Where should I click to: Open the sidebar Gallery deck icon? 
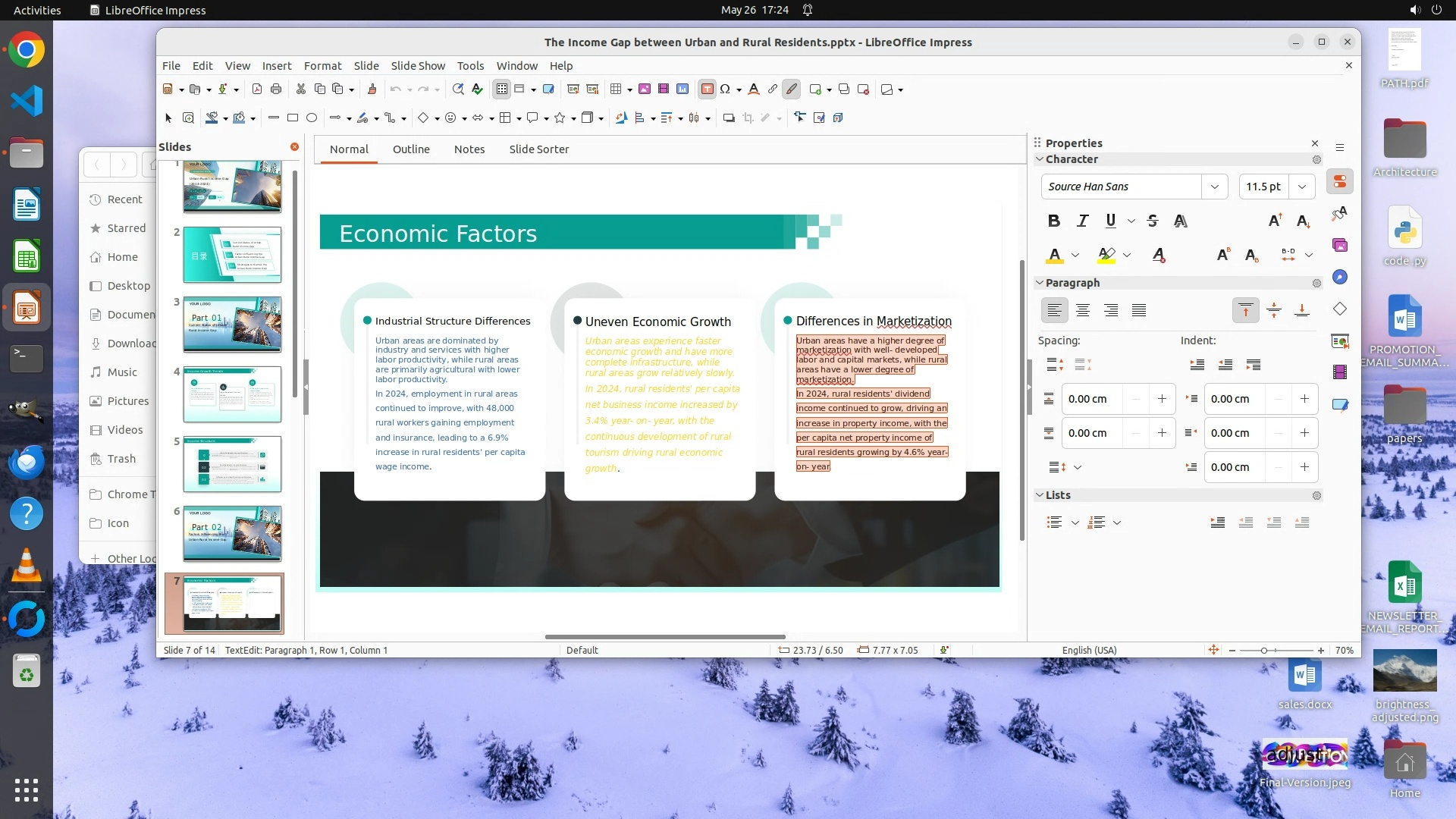pos(1340,245)
